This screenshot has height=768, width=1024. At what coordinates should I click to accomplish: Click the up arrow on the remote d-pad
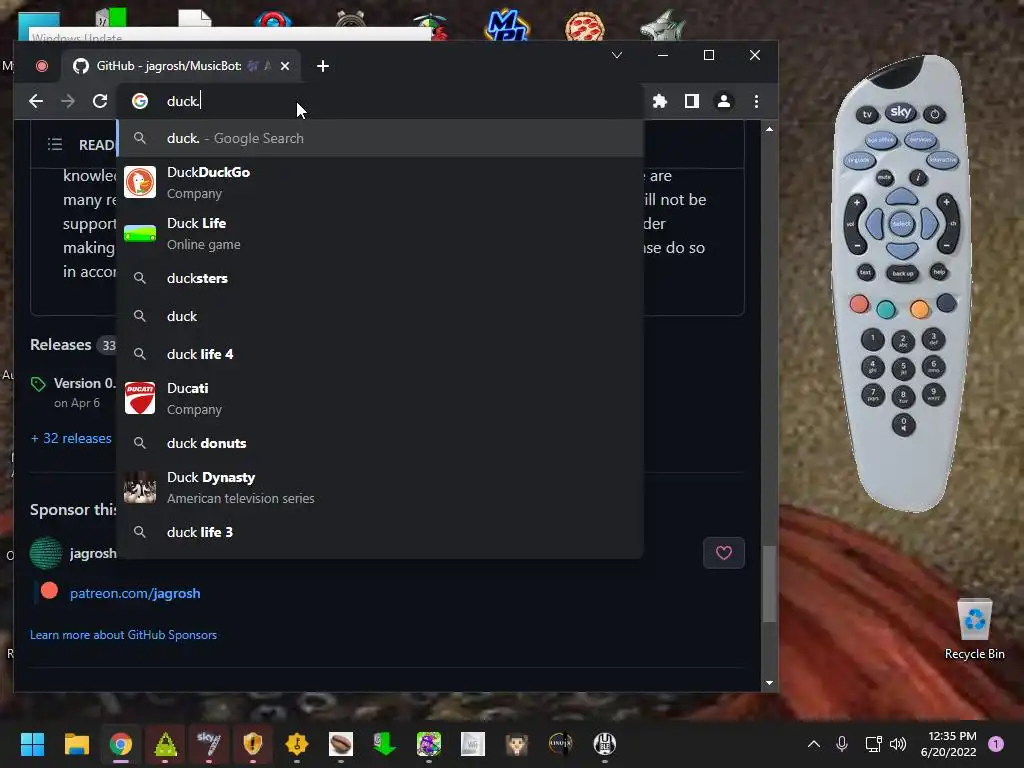(x=902, y=196)
